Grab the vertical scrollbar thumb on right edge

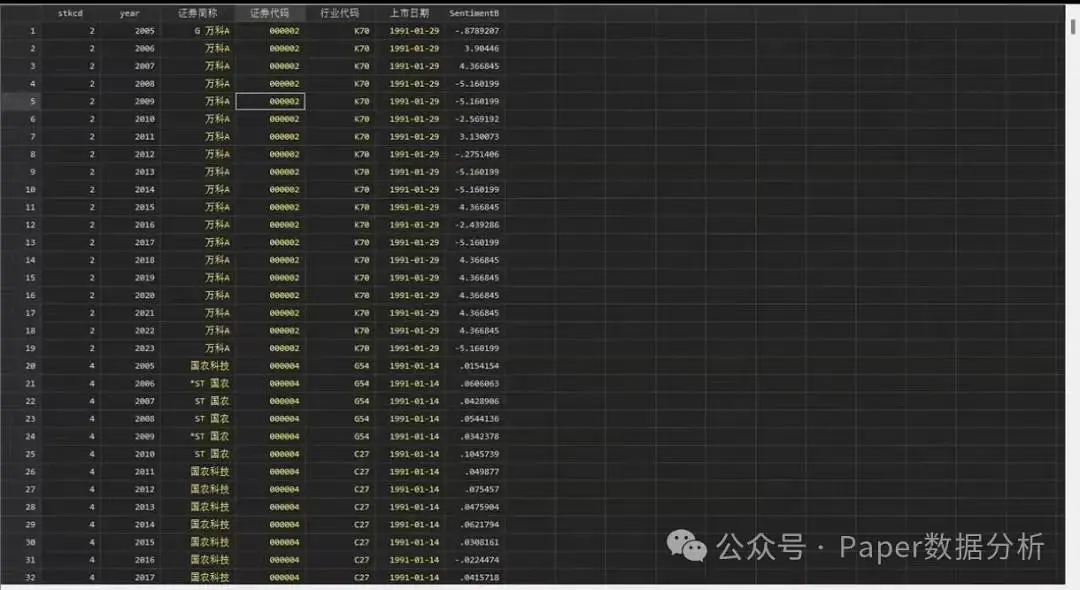point(1073,25)
